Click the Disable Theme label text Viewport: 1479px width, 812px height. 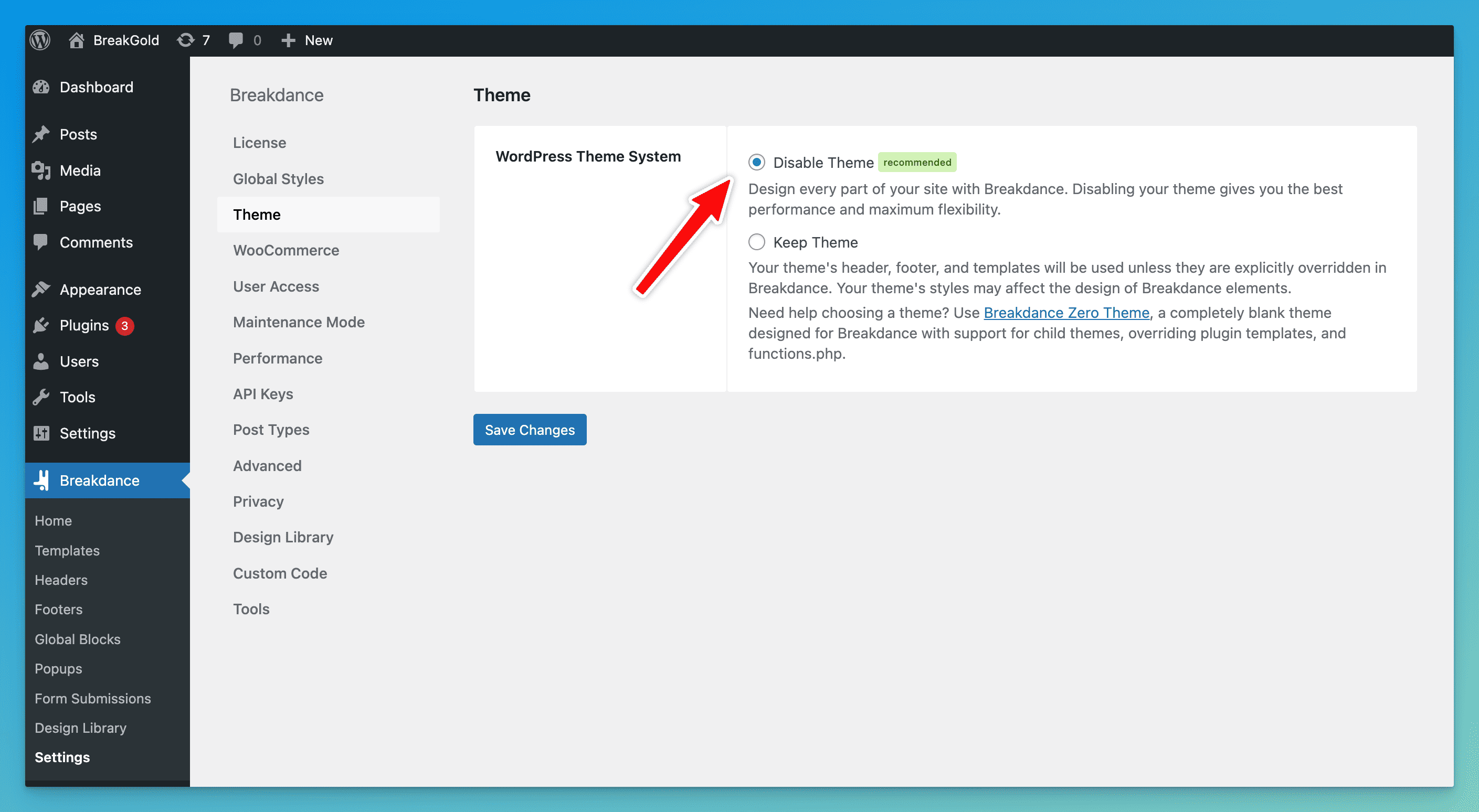823,163
